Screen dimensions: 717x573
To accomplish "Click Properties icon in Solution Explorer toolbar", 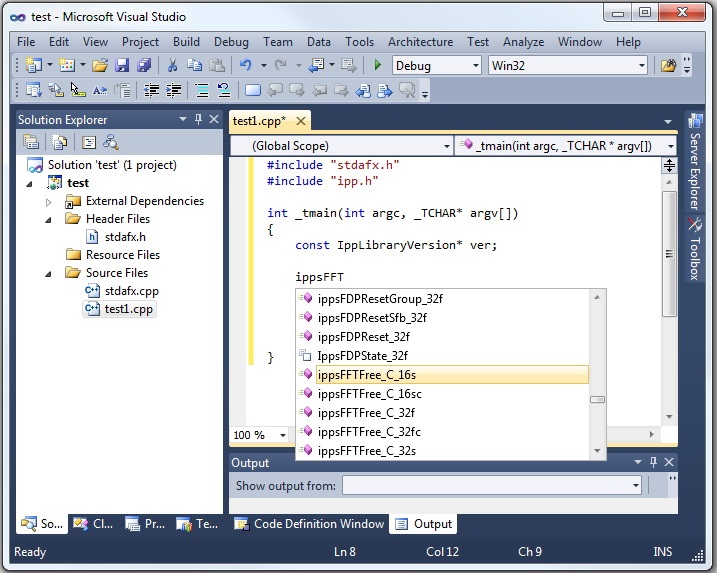I will click(31, 142).
